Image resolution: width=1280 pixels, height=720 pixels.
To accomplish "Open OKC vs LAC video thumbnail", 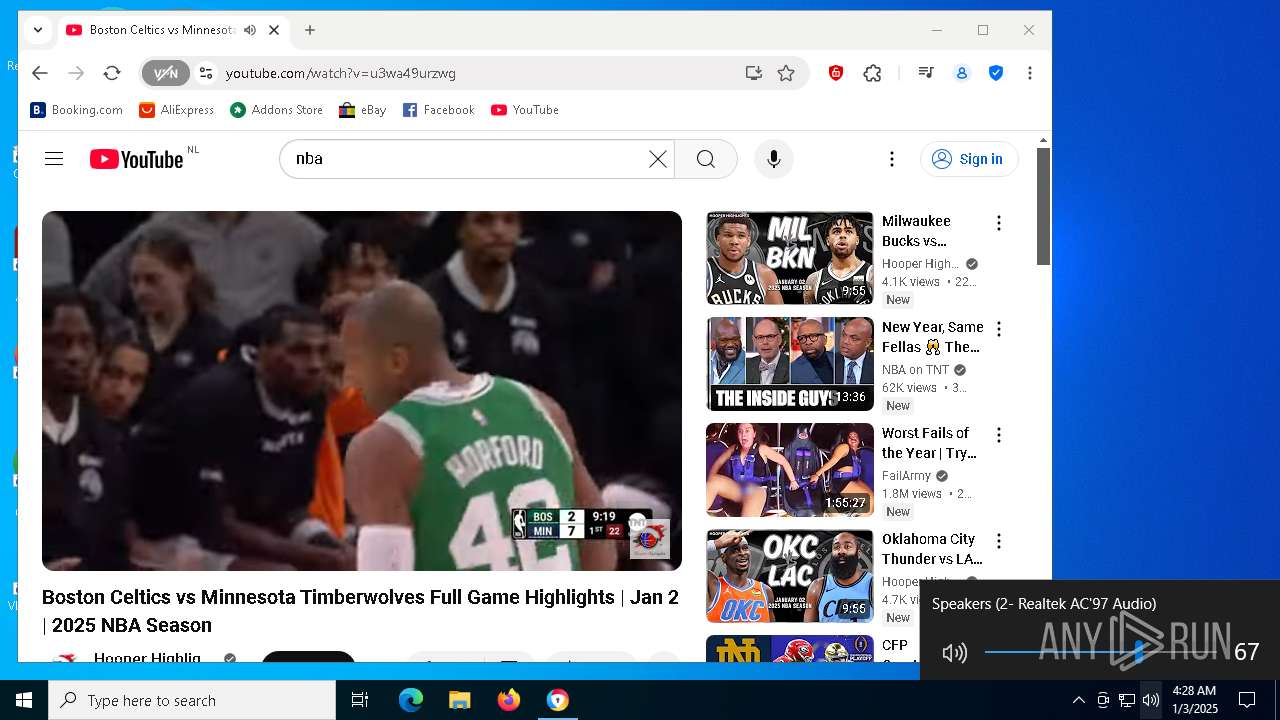I will [790, 576].
